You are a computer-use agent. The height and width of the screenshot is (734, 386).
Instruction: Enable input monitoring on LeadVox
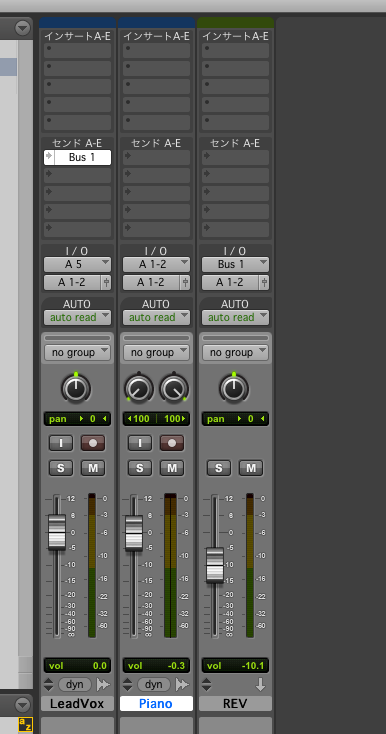[61, 443]
